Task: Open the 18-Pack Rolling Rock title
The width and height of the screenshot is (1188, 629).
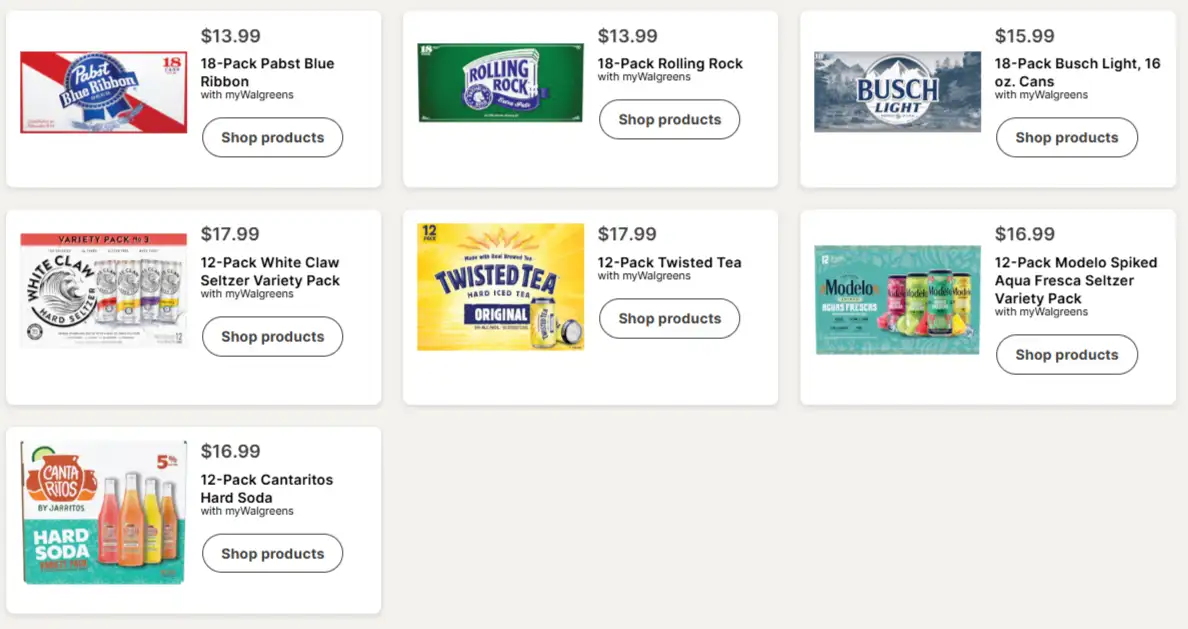Action: pyautogui.click(x=670, y=64)
